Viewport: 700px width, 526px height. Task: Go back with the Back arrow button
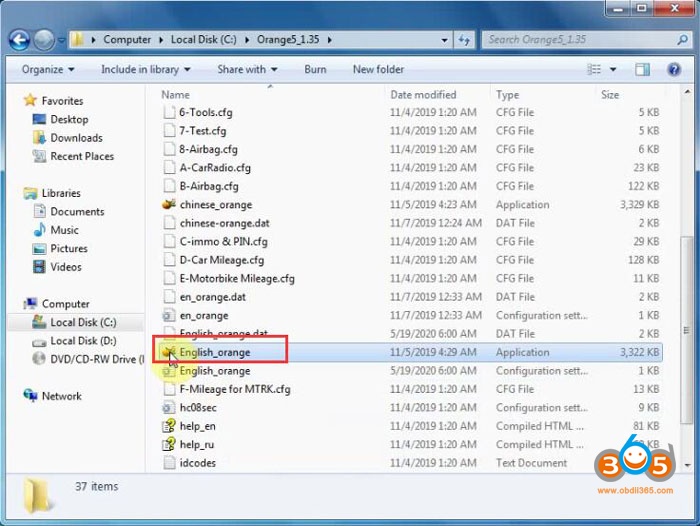(19, 40)
